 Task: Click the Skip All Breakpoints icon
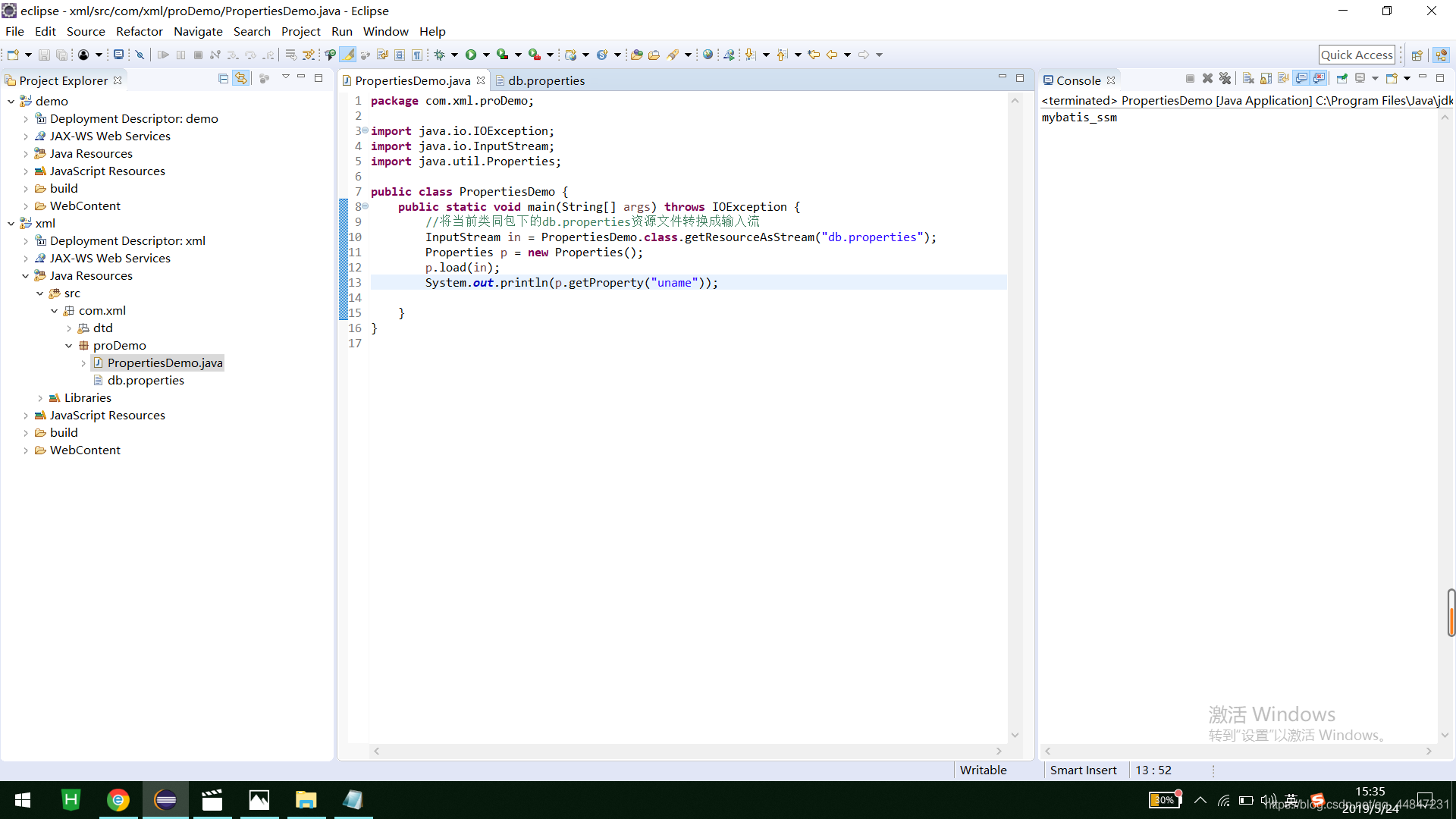[x=140, y=55]
